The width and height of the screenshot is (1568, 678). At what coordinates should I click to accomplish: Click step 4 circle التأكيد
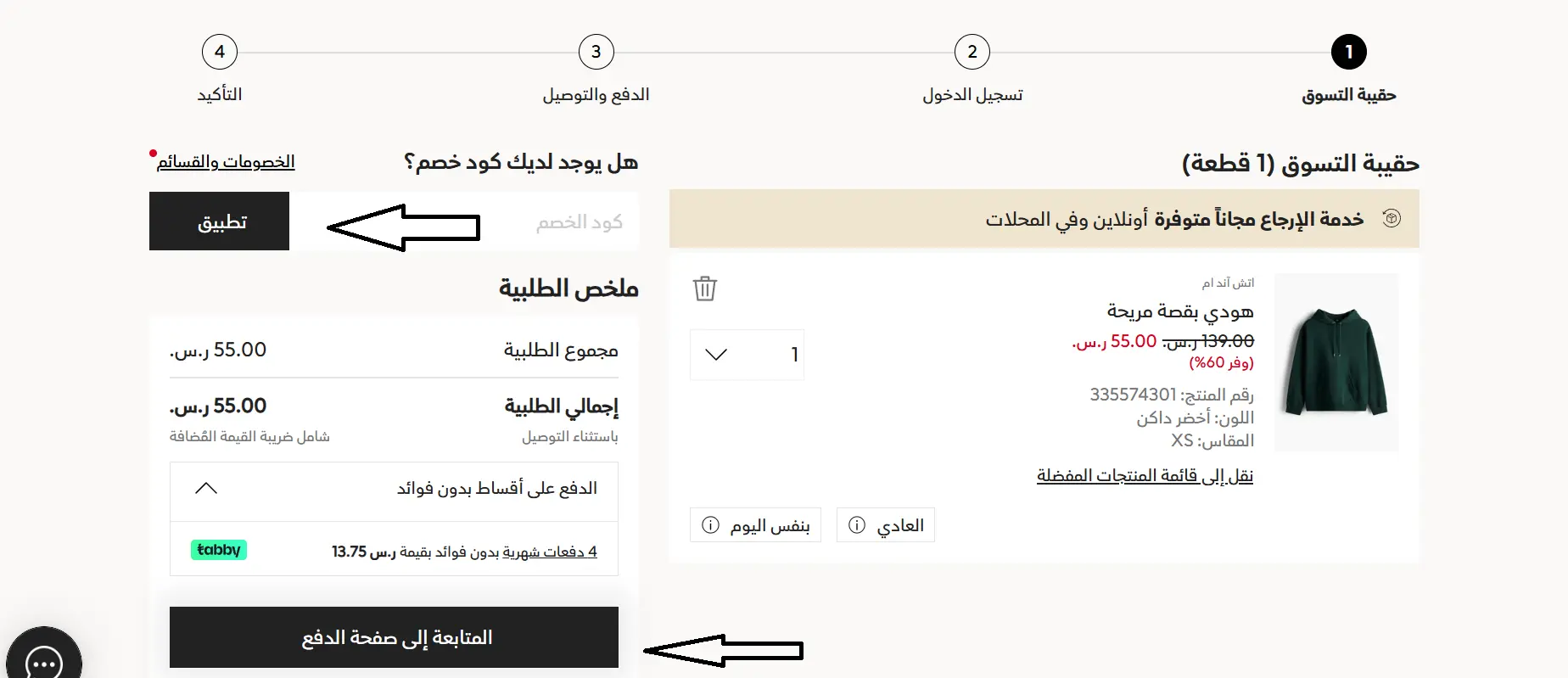click(220, 52)
